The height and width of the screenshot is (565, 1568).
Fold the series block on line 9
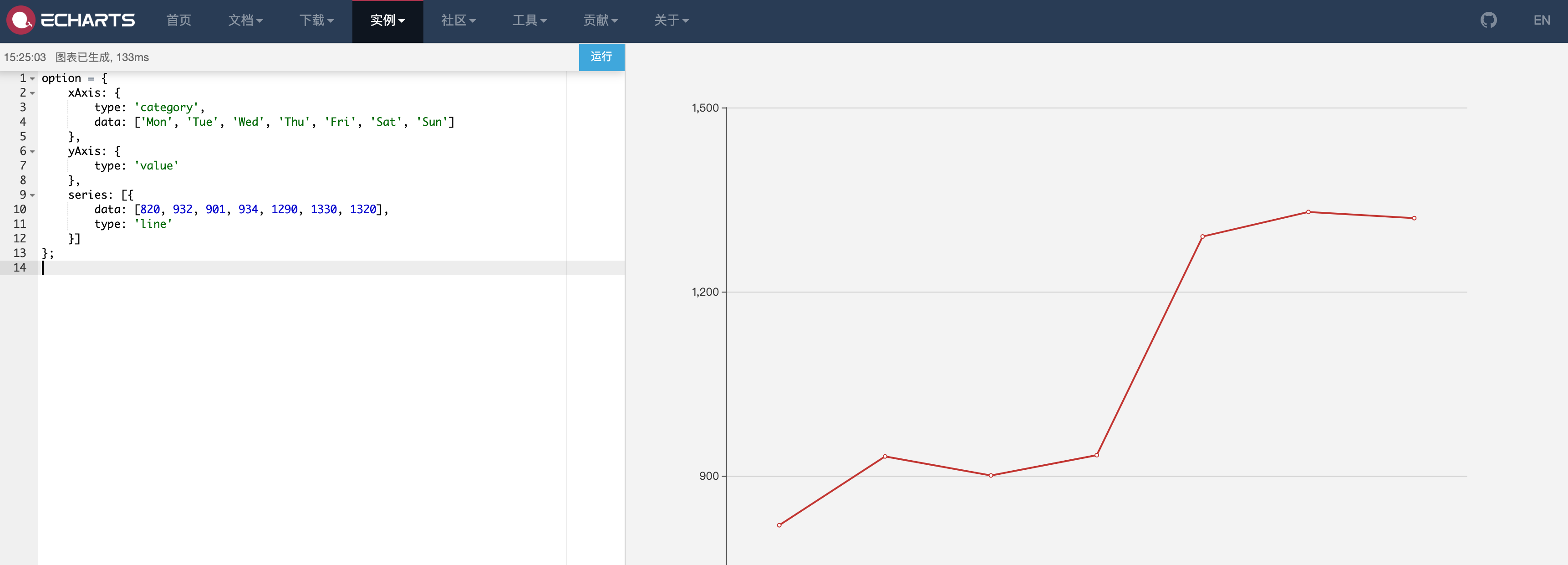coord(32,195)
